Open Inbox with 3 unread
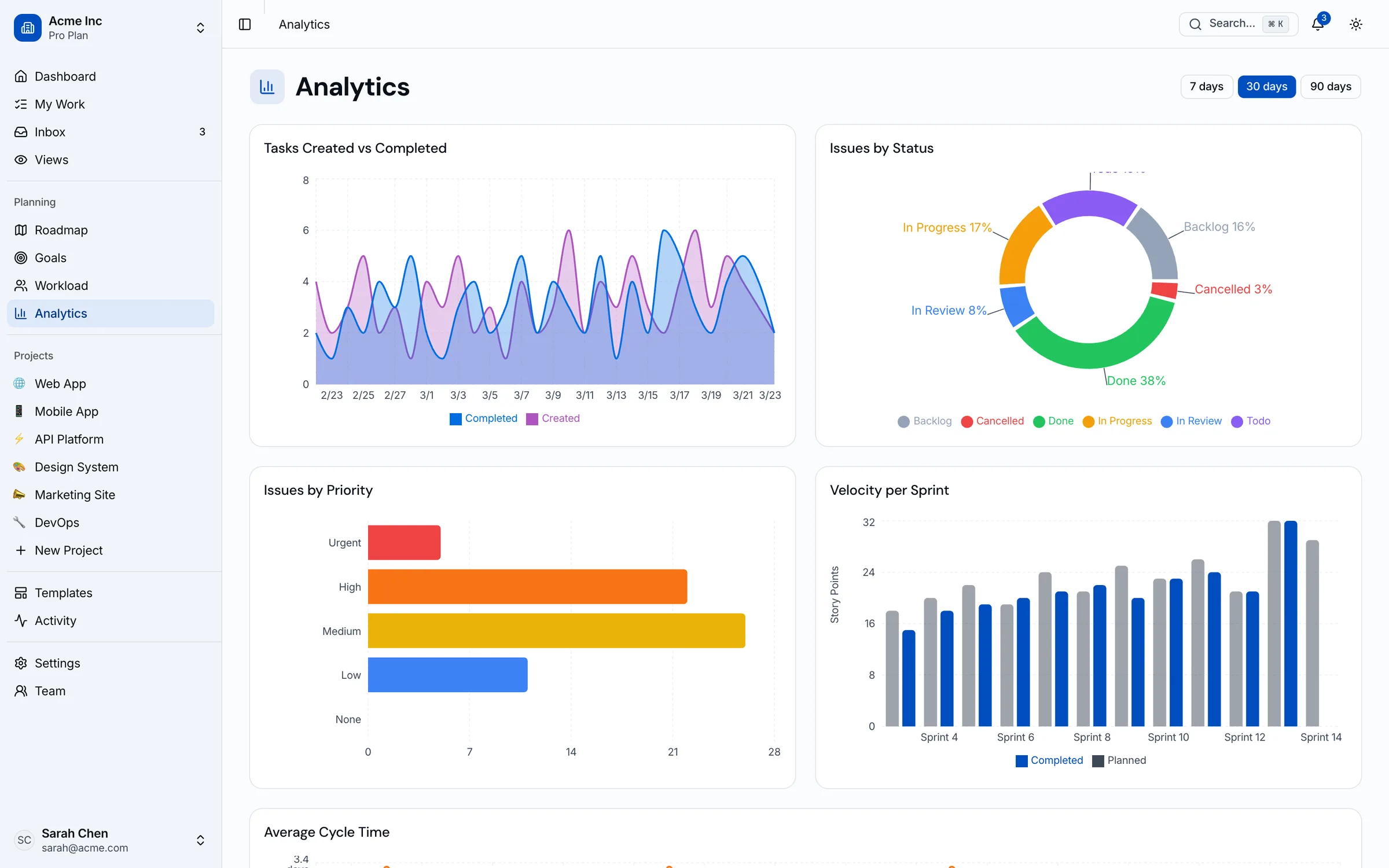The image size is (1389, 868). tap(111, 132)
